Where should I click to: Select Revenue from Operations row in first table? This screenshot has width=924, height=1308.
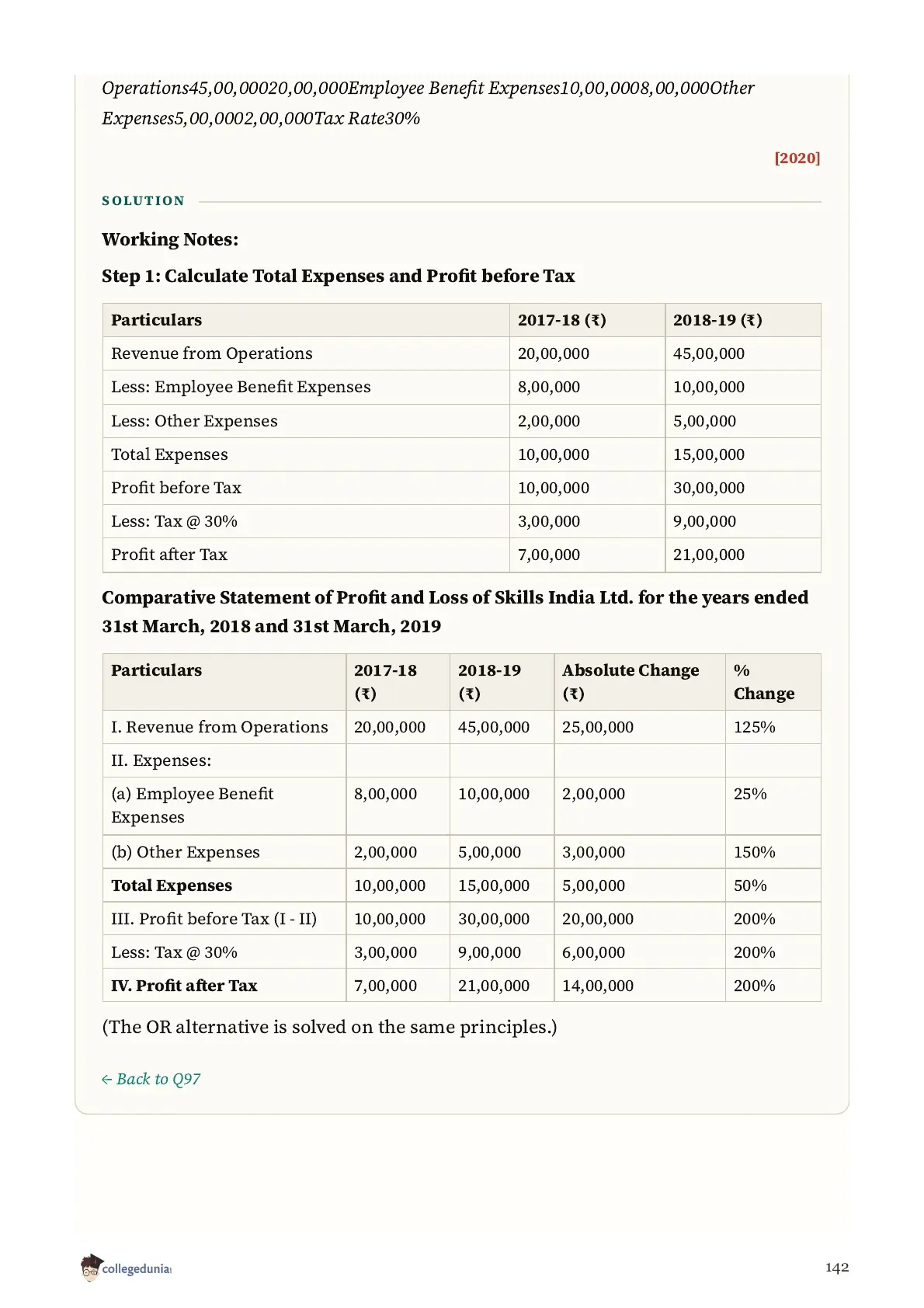[461, 353]
